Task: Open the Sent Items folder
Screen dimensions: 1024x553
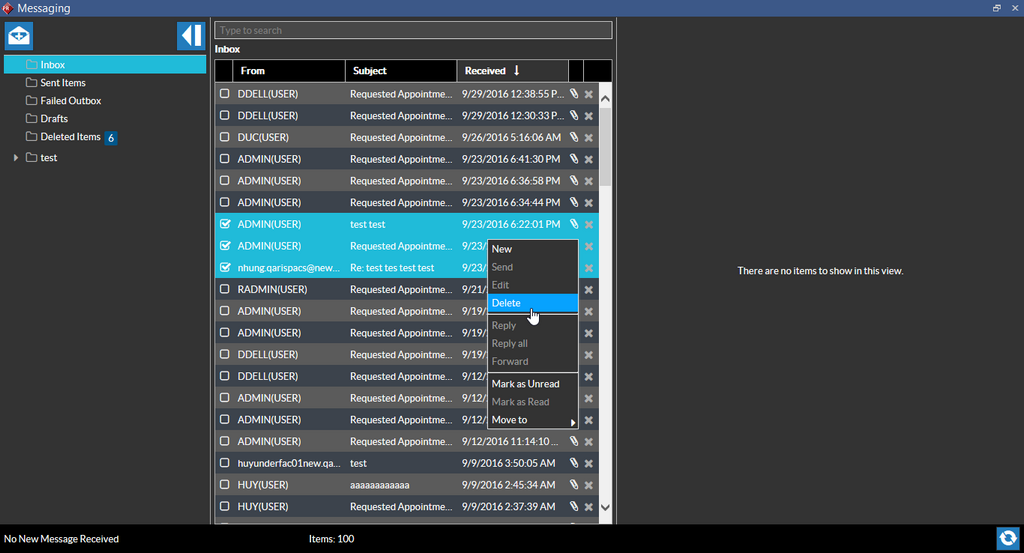Action: coord(63,83)
